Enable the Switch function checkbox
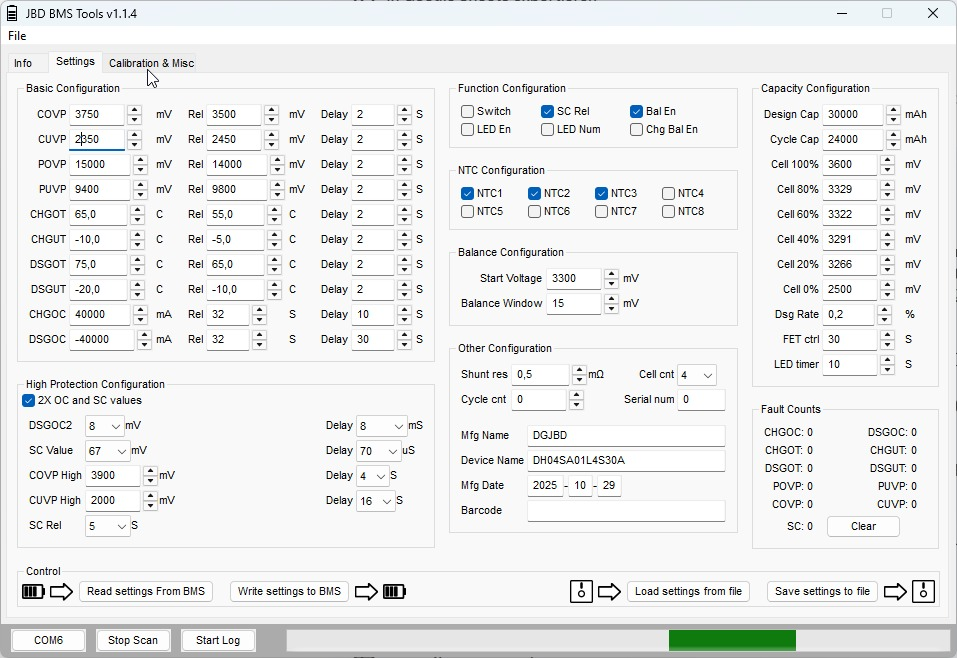Viewport: 957px width, 658px height. pos(467,111)
